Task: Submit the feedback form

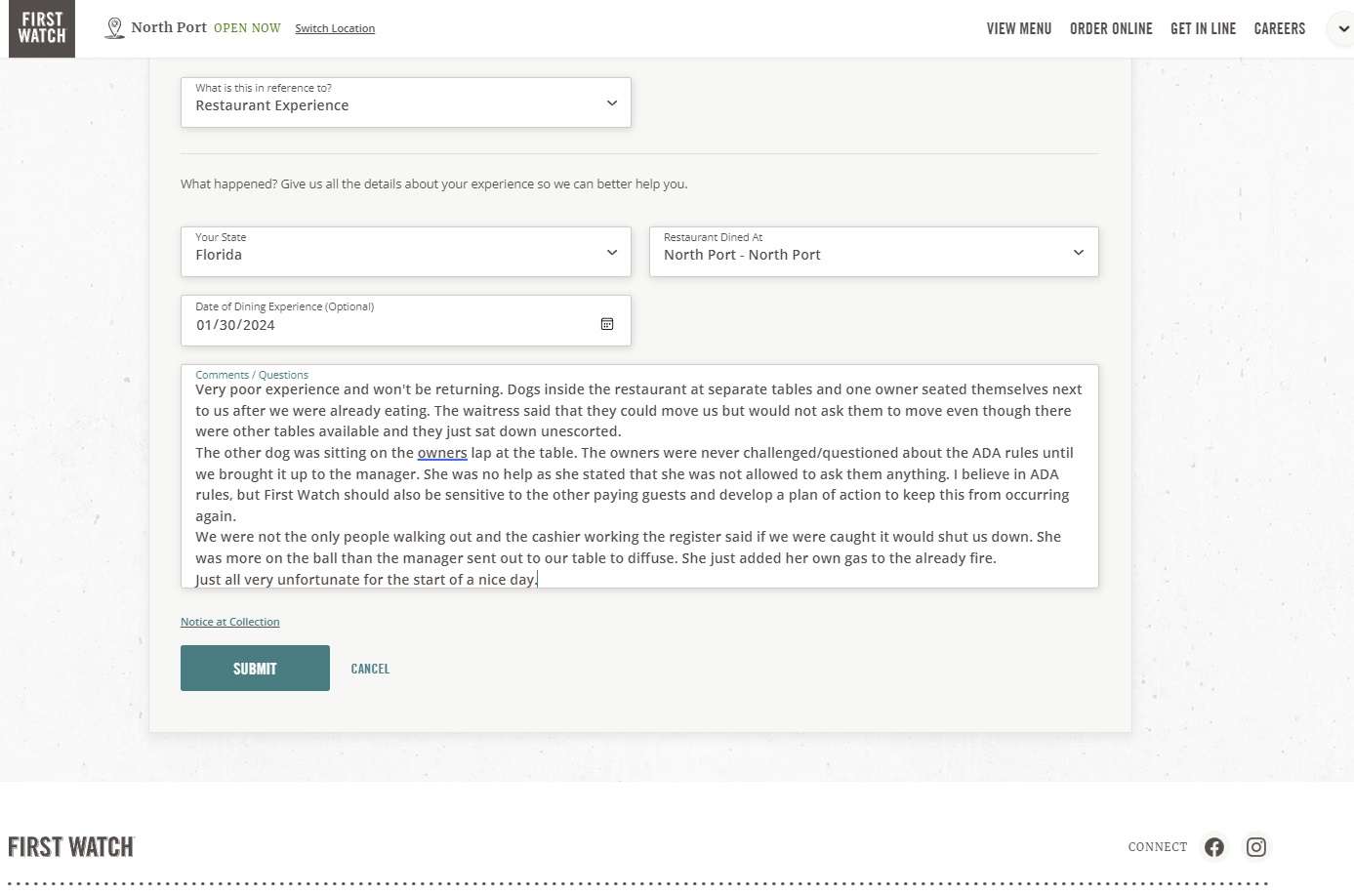Action: click(255, 669)
